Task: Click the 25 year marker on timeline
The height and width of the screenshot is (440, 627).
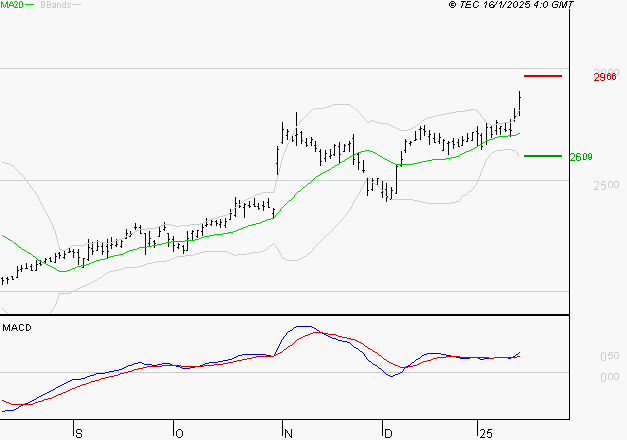Action: (x=486, y=434)
